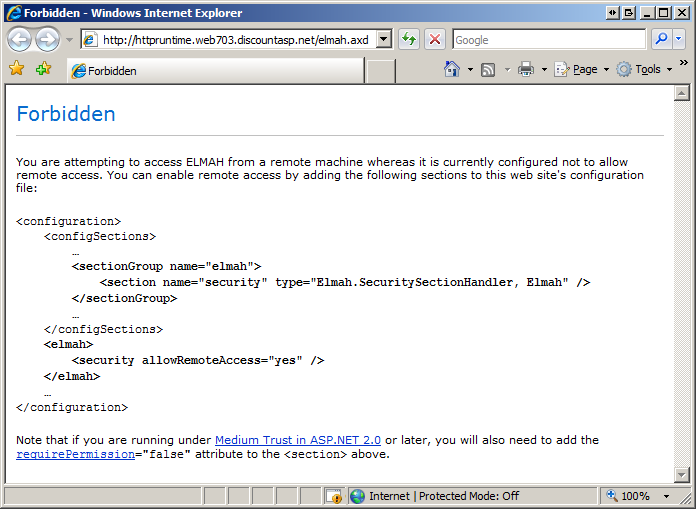Screen dimensions: 696x509
Task: Open a new blank tab button
Action: coord(380,71)
